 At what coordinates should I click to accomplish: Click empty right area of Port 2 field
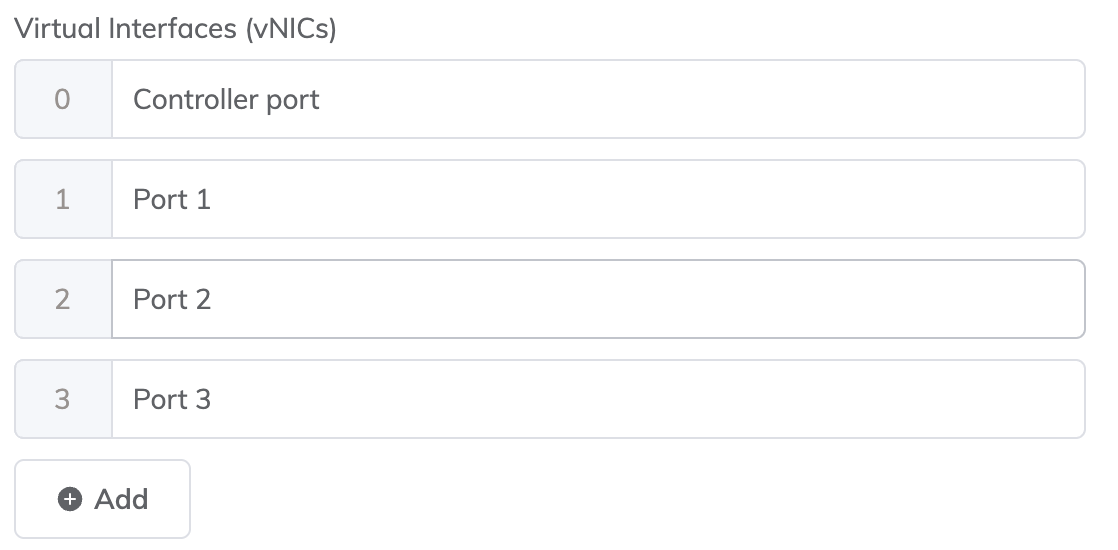click(850, 299)
